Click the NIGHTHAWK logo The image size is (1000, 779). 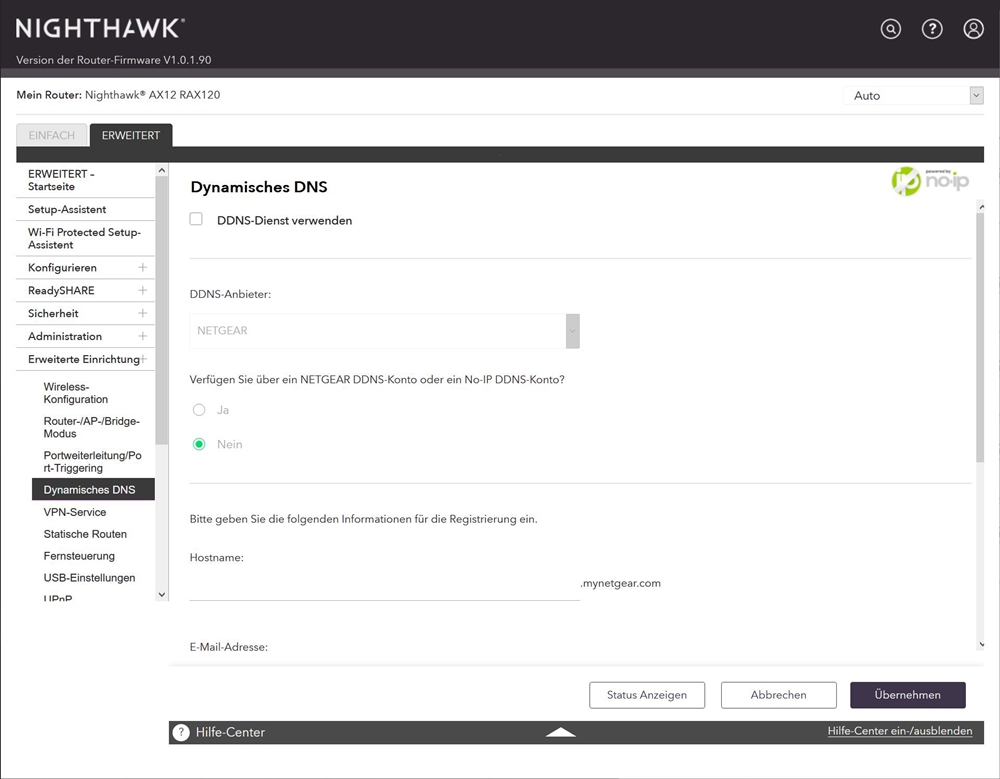(100, 28)
